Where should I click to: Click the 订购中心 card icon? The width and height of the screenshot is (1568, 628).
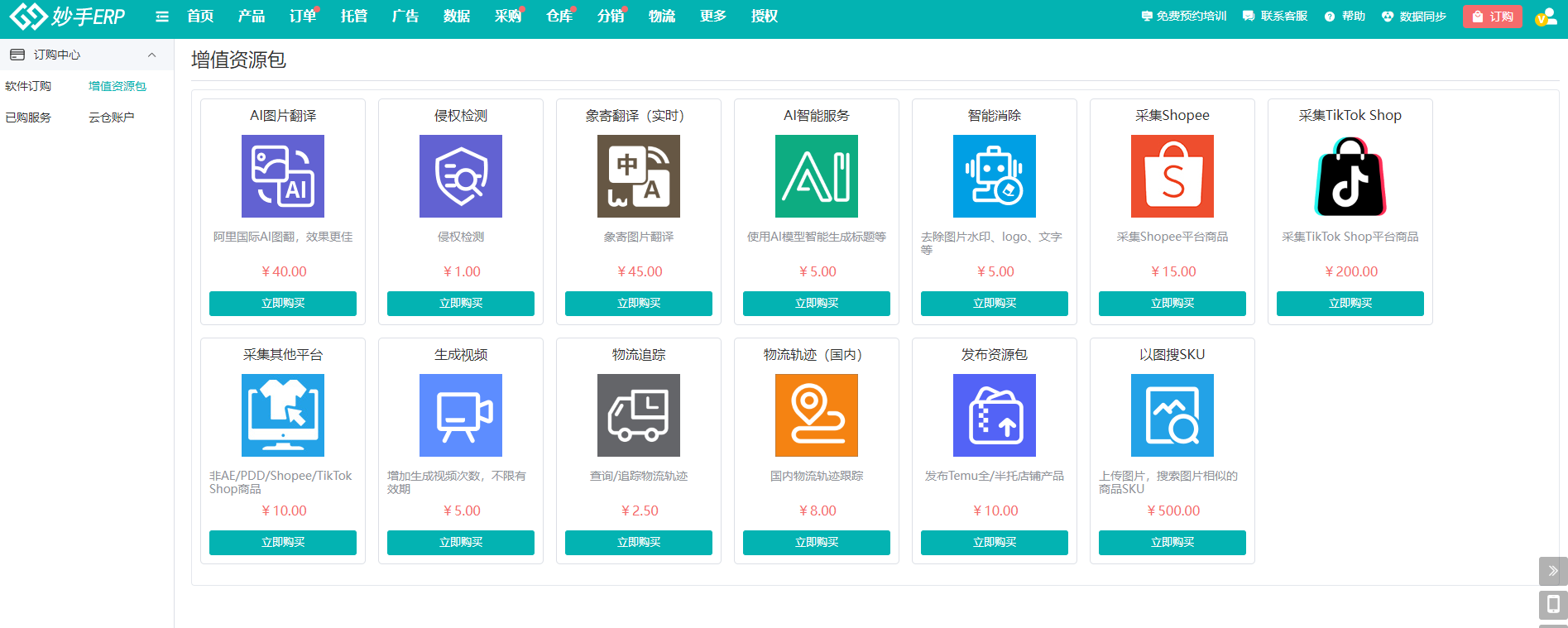point(17,55)
